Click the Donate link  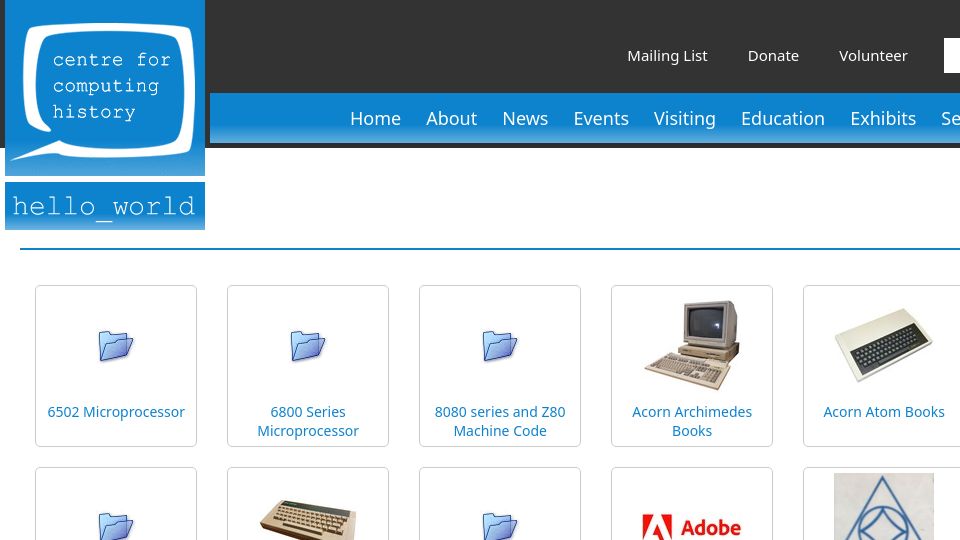point(773,56)
